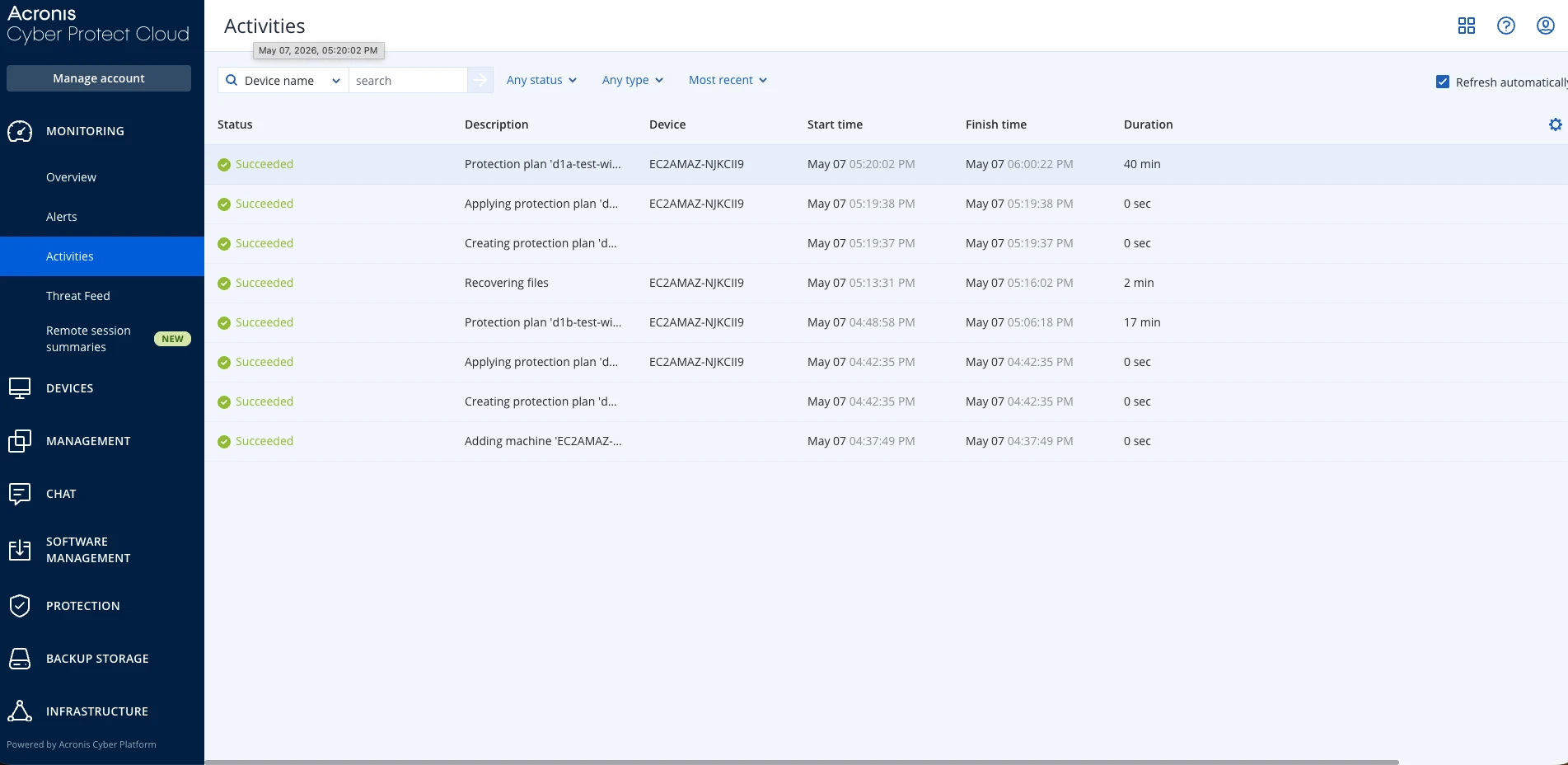
Task: Click the Devices monitor icon
Action: coord(20,388)
